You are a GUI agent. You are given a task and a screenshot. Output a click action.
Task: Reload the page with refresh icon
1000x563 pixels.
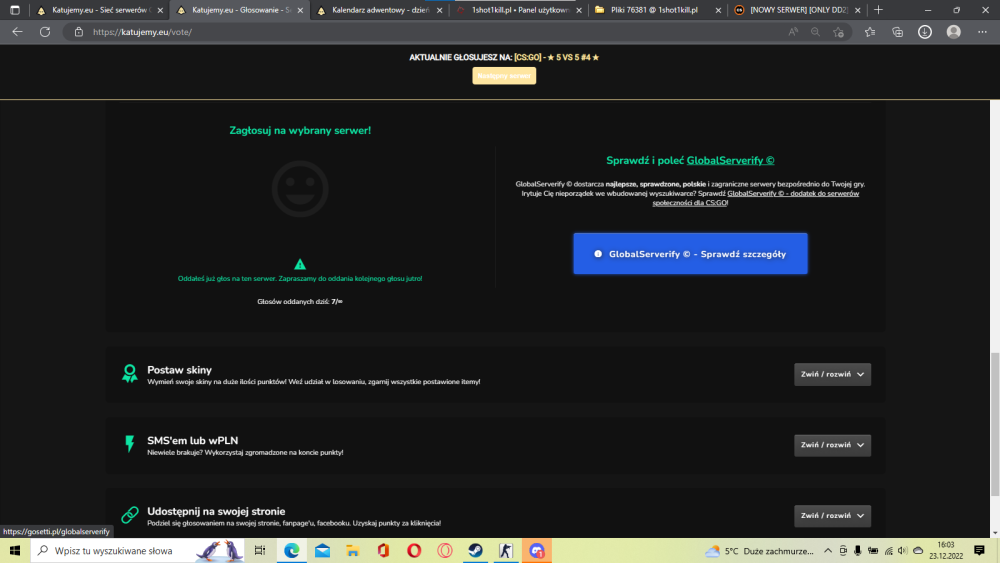[x=45, y=32]
